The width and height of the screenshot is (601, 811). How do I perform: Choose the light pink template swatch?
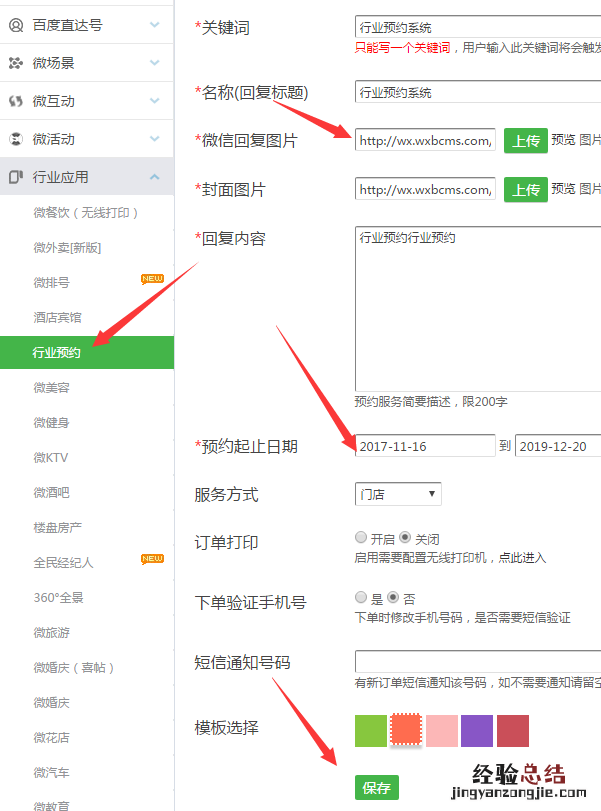(x=442, y=730)
